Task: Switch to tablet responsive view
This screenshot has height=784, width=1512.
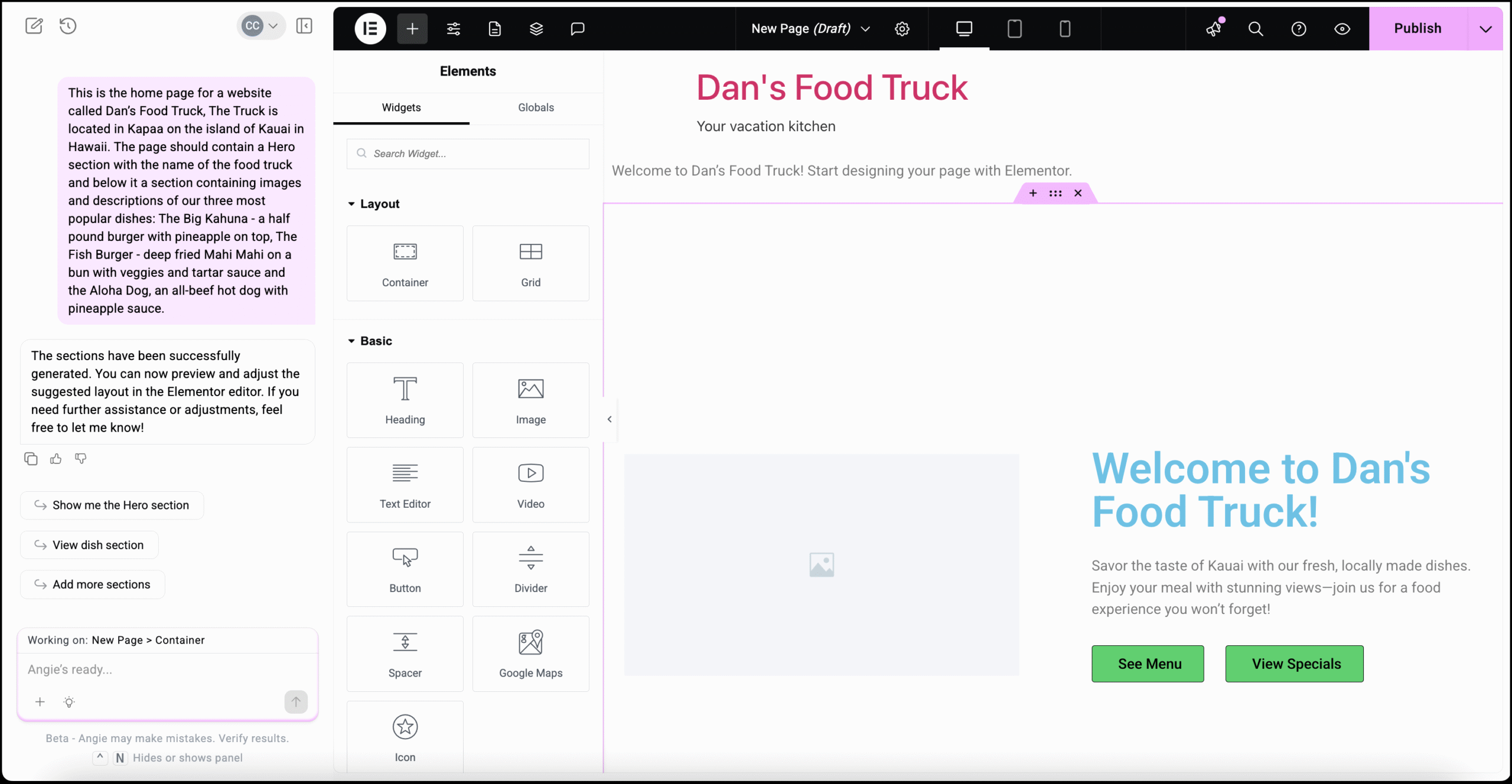Action: click(1015, 28)
